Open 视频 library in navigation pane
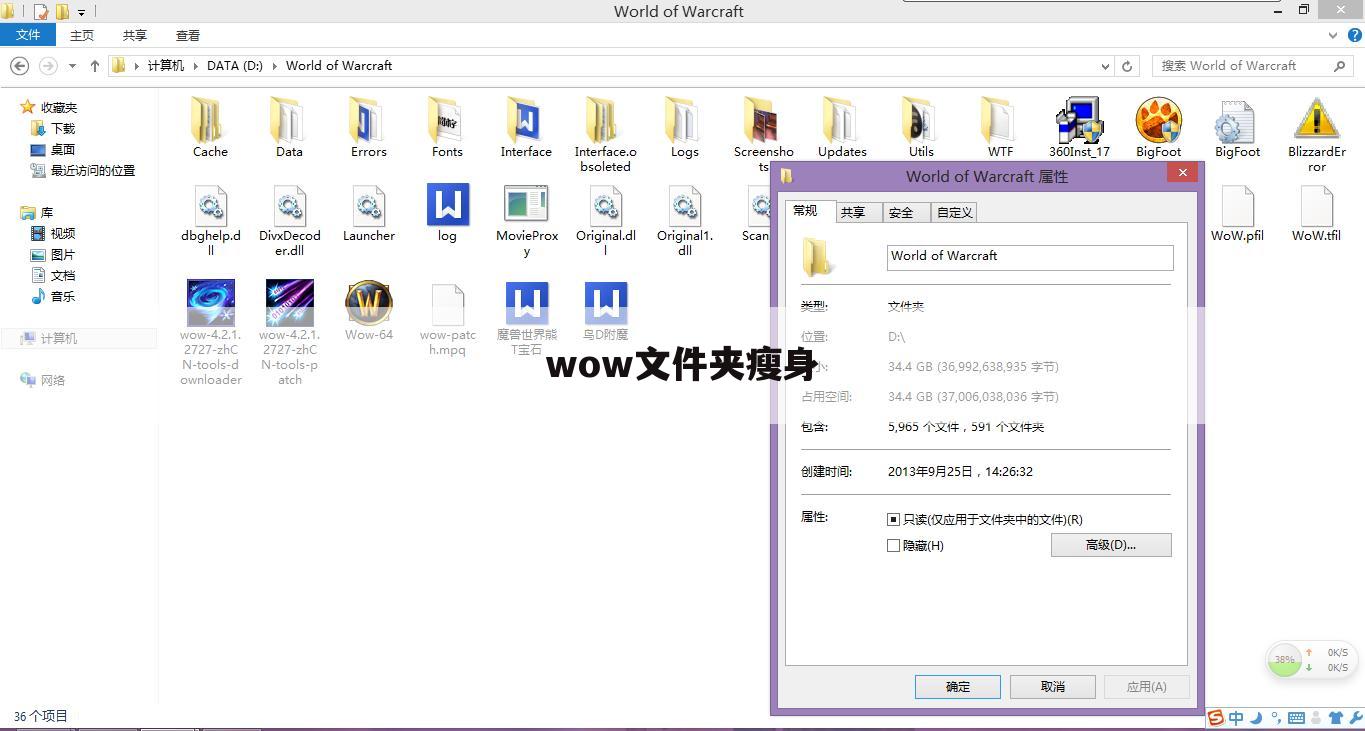The image size is (1365, 731). click(x=54, y=234)
